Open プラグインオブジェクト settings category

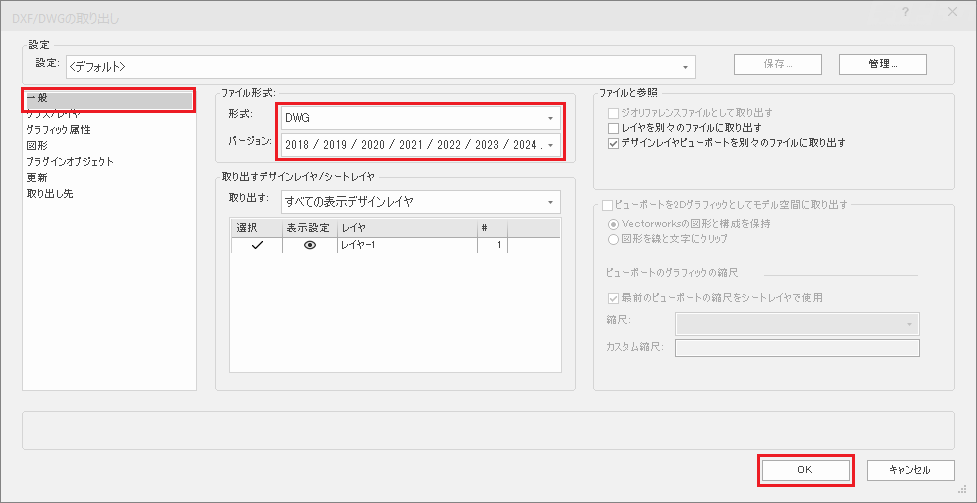pyautogui.click(x=69, y=162)
